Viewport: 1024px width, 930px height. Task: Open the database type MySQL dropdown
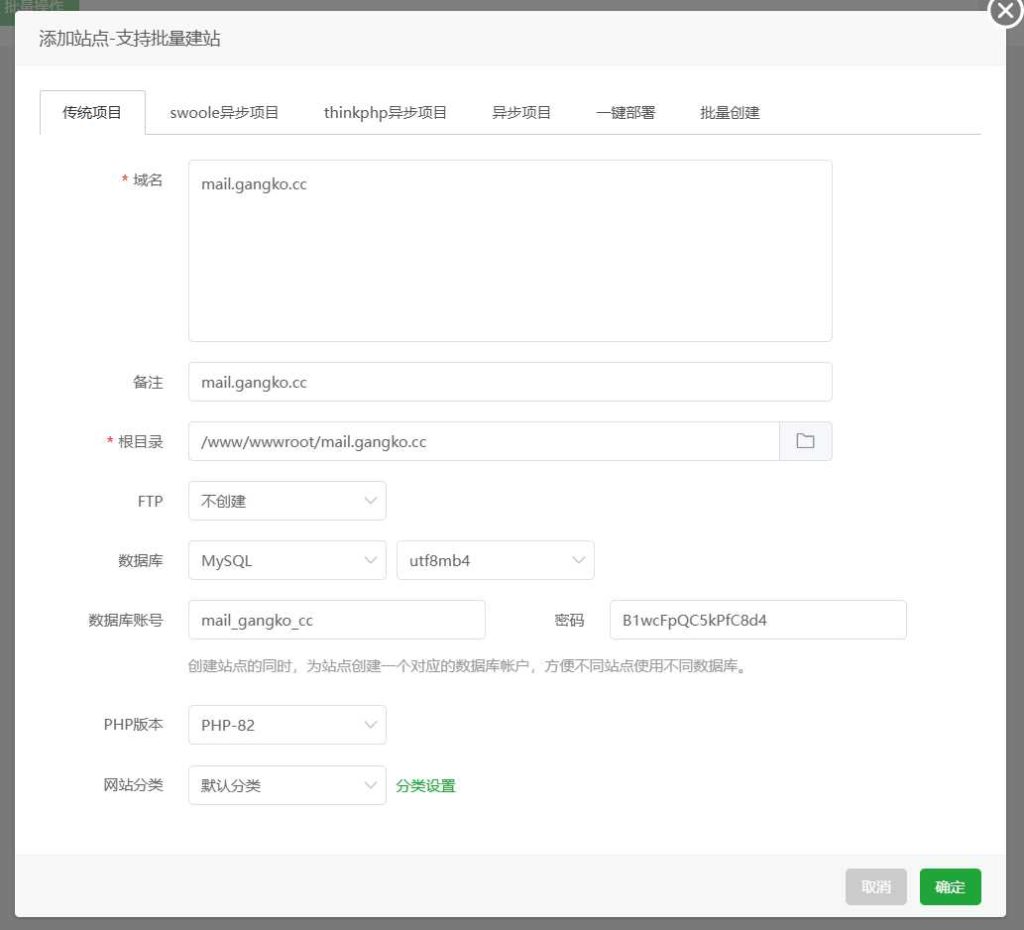pyautogui.click(x=287, y=560)
